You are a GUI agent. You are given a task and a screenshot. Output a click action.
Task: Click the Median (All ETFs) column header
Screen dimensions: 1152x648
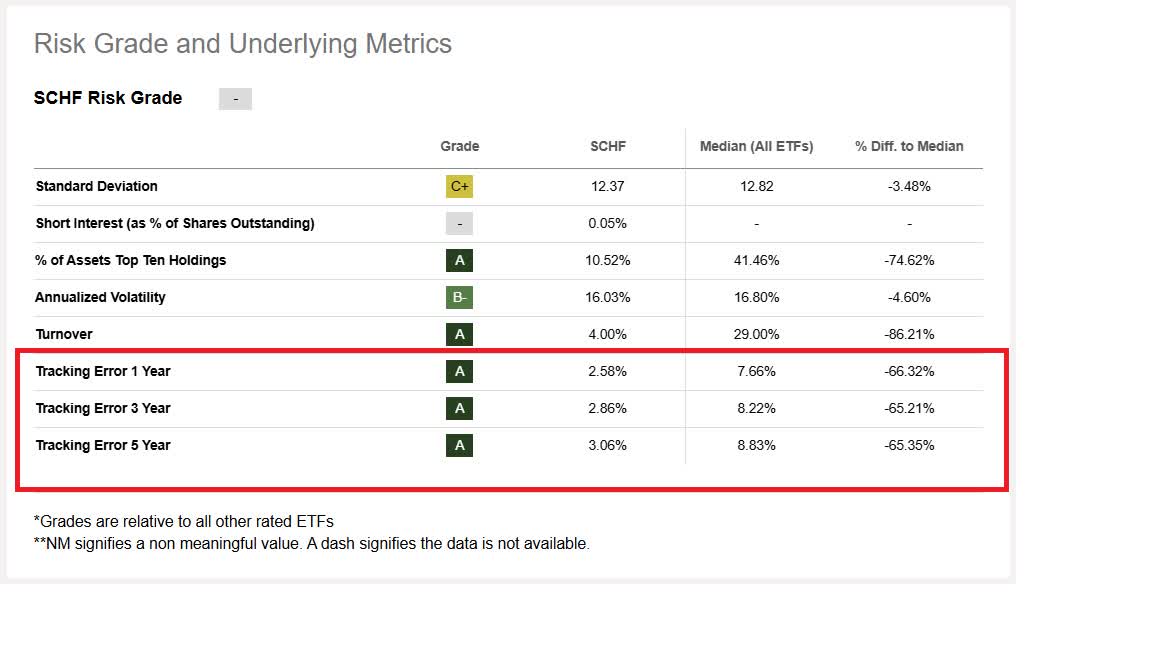tap(756, 146)
